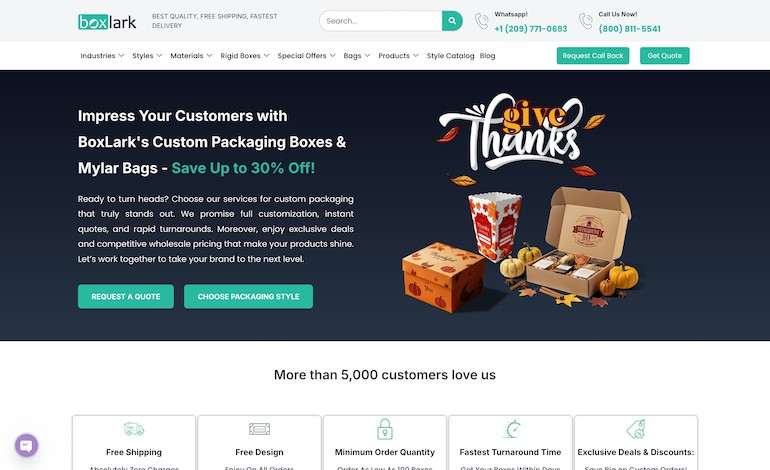Click the Choose Packaging Style button
Screen dimensions: 770x470
pyautogui.click(x=248, y=297)
